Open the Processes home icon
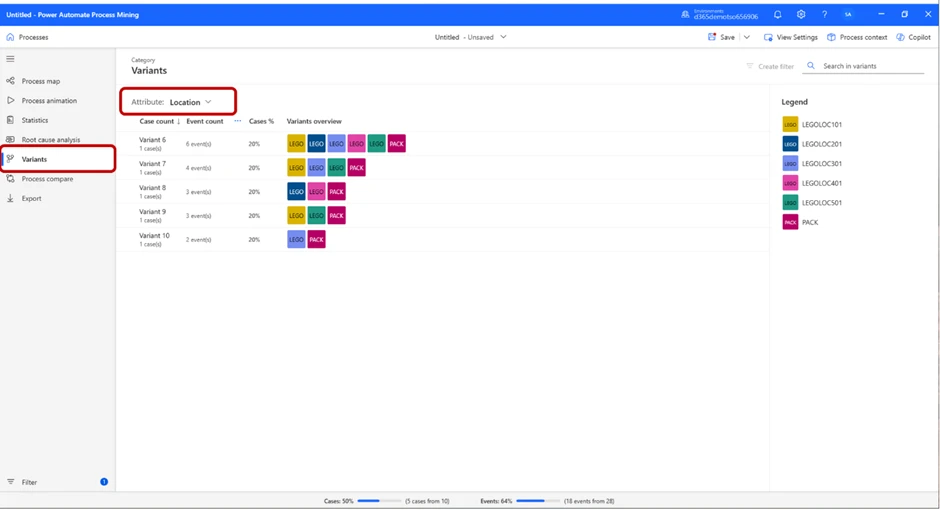Viewport: 940px width, 510px height. (x=10, y=37)
